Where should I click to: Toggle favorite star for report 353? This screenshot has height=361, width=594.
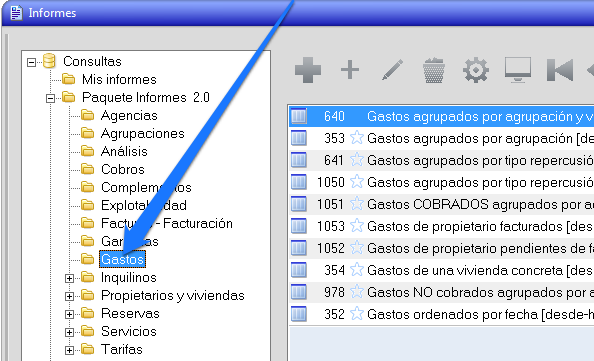[x=356, y=138]
